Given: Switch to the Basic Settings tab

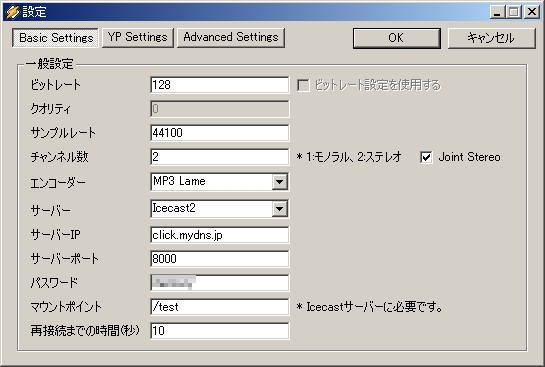Looking at the screenshot, I should click(56, 38).
